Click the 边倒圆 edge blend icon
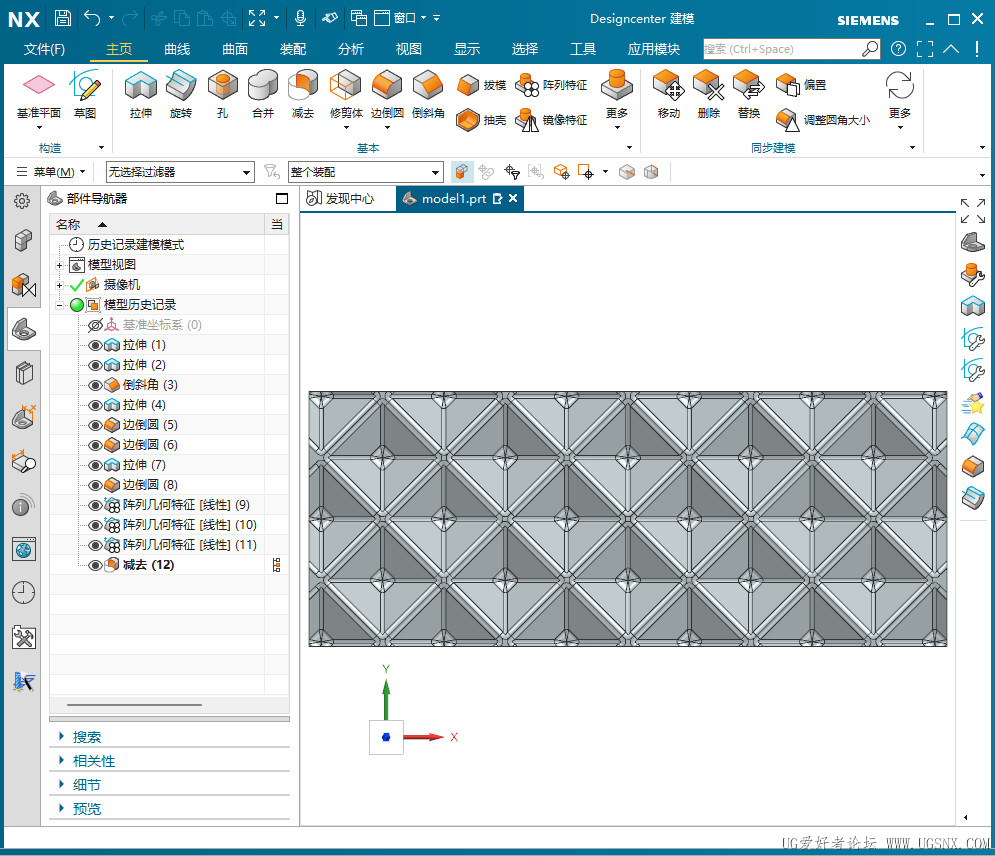The image size is (995, 856). click(x=386, y=87)
